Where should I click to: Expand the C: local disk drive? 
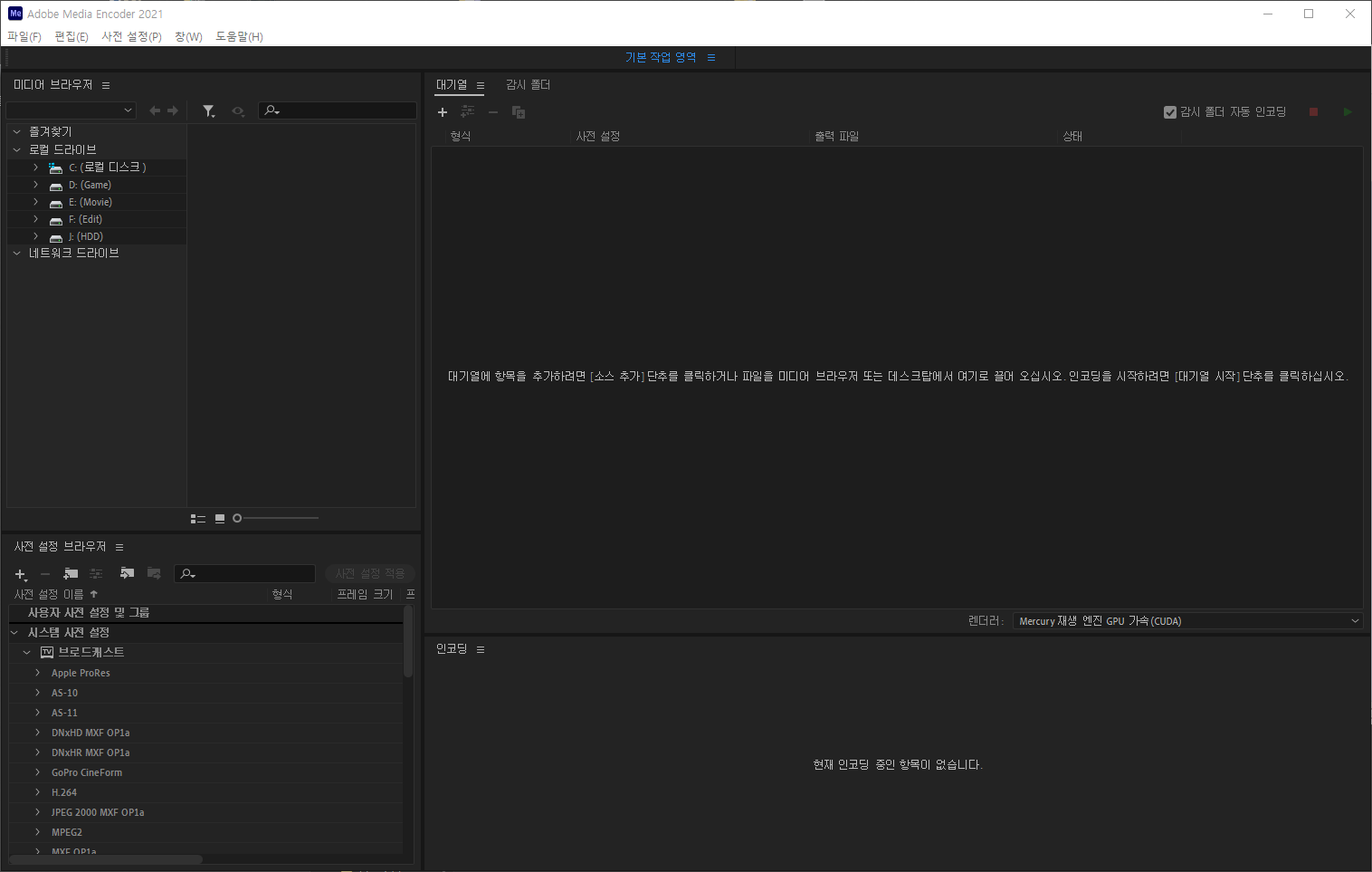pos(34,167)
